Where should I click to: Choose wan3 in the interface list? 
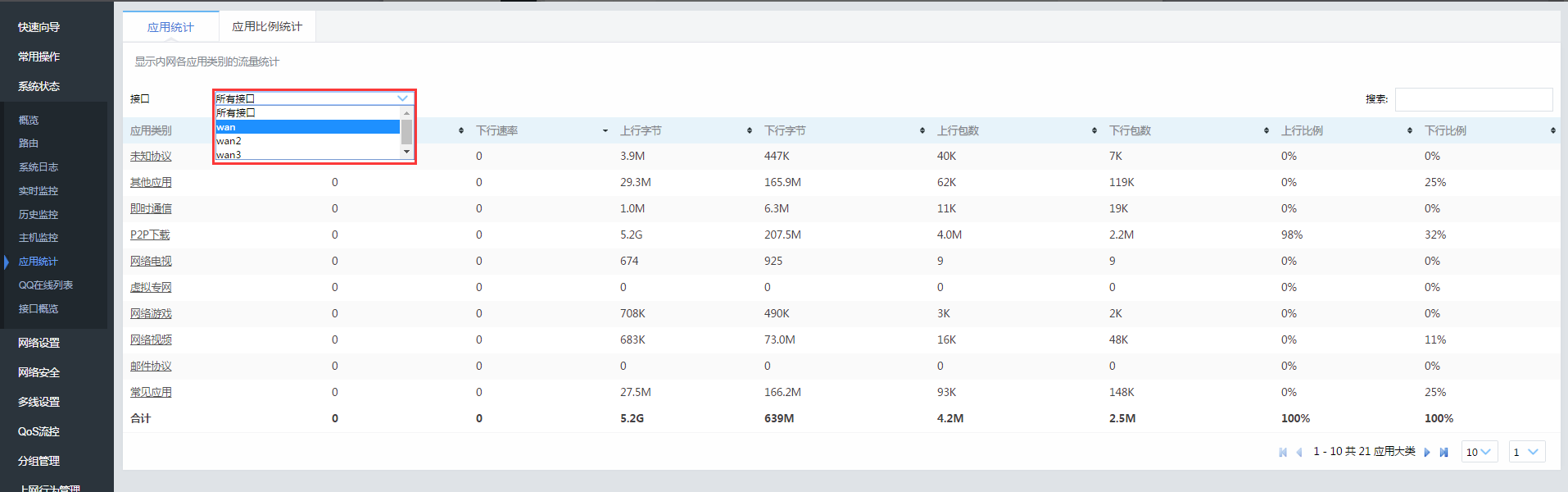[x=229, y=154]
